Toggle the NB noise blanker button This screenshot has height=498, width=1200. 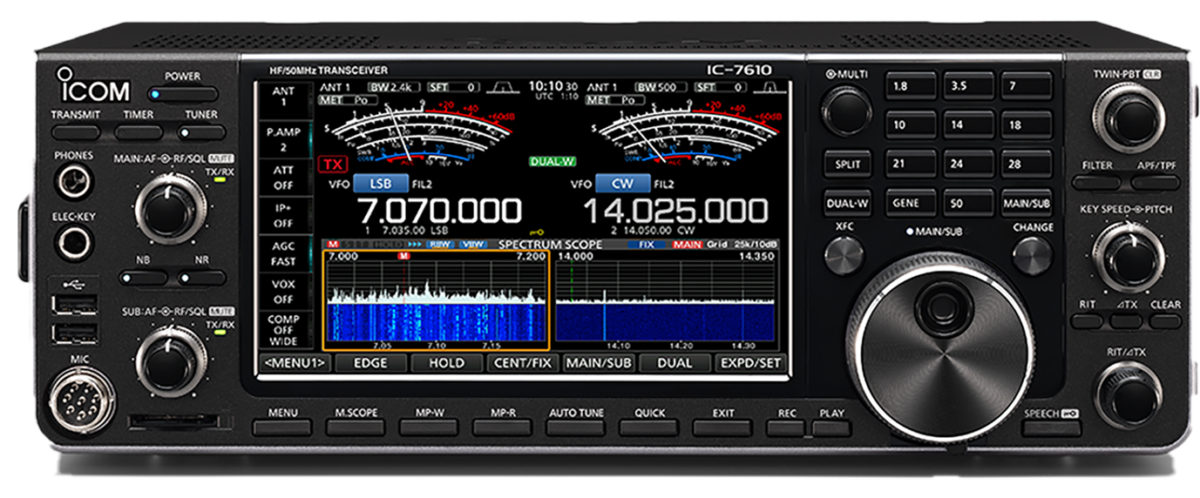coord(145,276)
